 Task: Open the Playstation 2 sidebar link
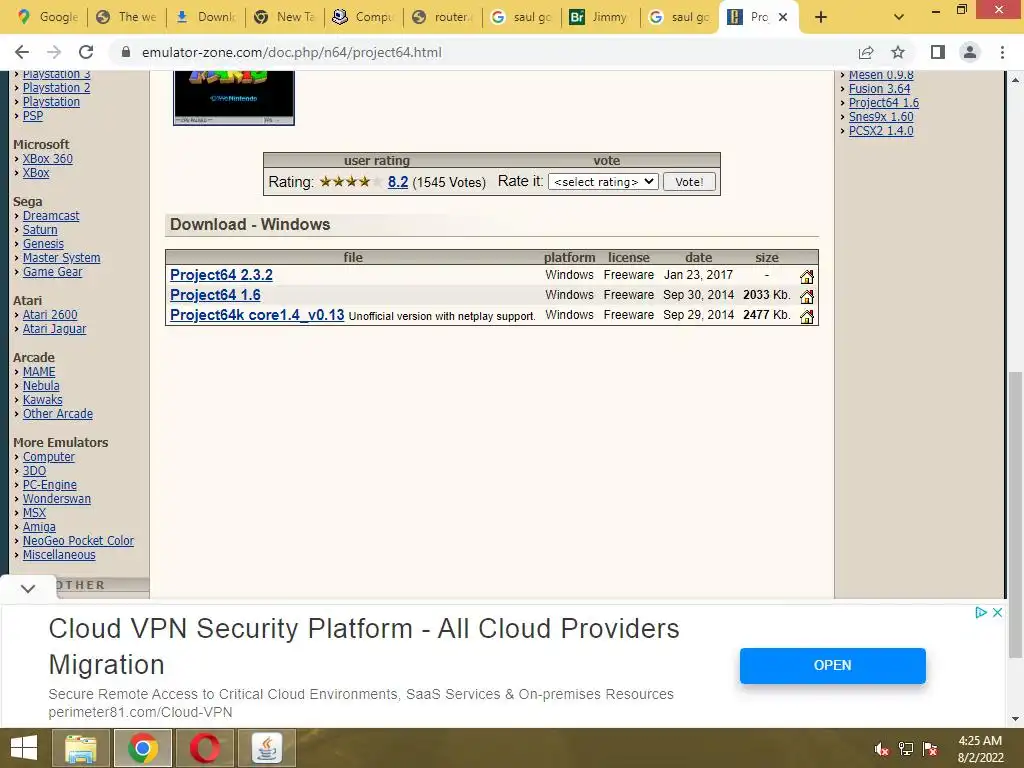tap(56, 88)
